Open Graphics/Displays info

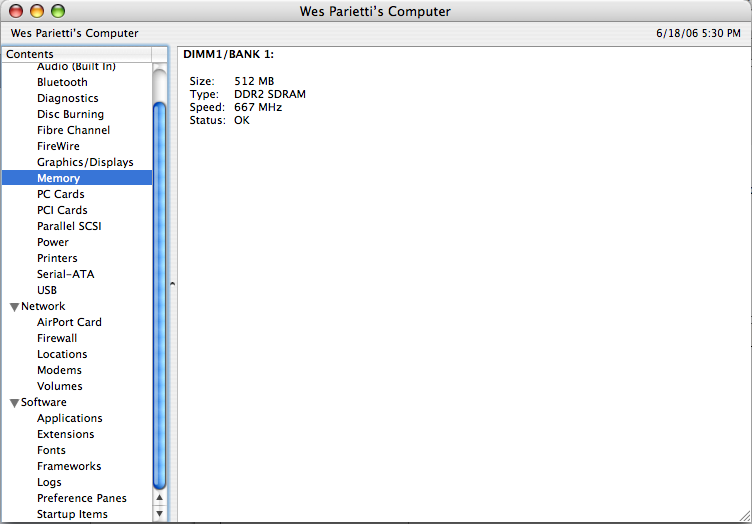point(85,162)
